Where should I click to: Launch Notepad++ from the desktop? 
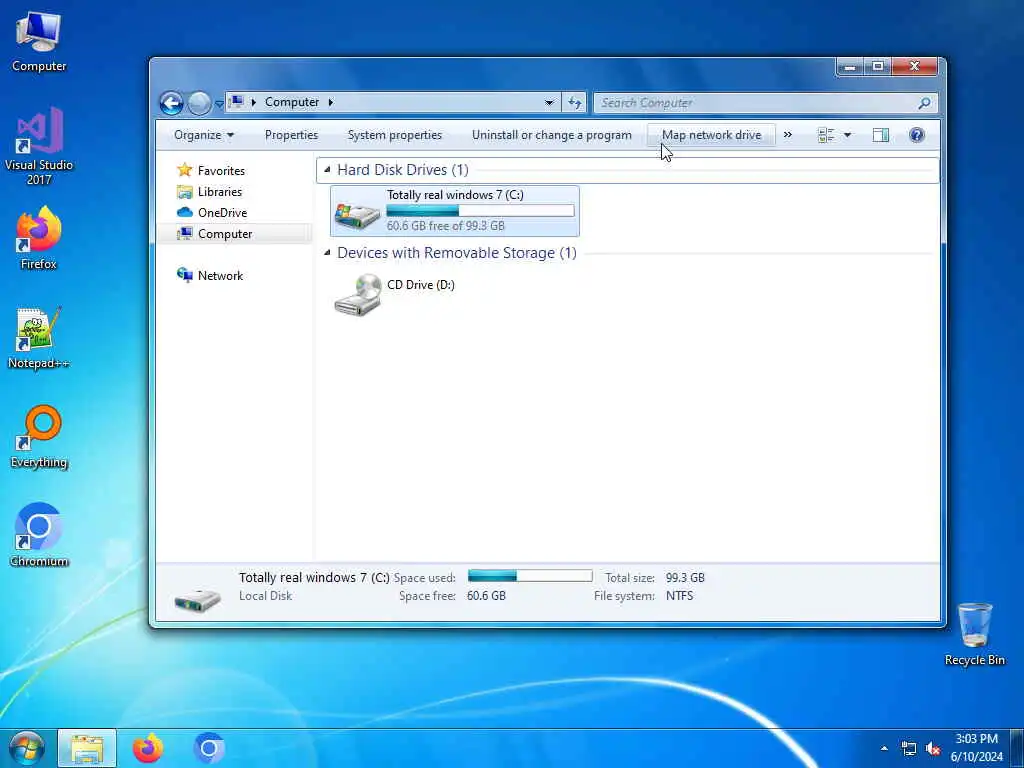[39, 338]
